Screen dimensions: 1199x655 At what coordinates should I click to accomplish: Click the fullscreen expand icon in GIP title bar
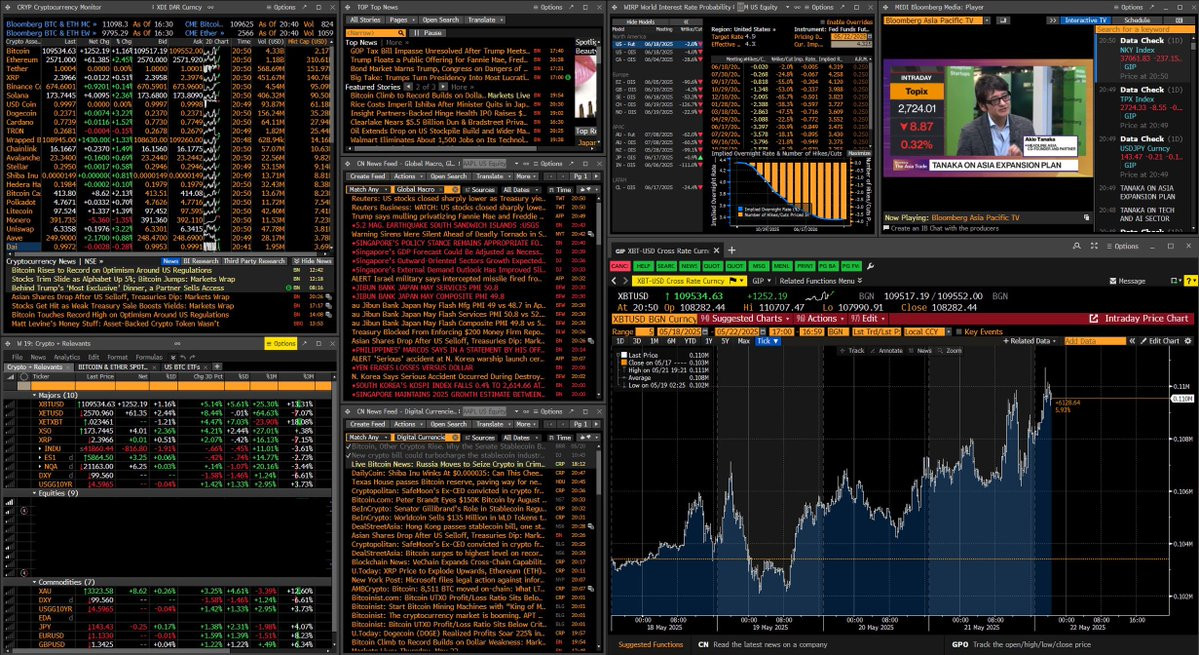(x=1094, y=246)
